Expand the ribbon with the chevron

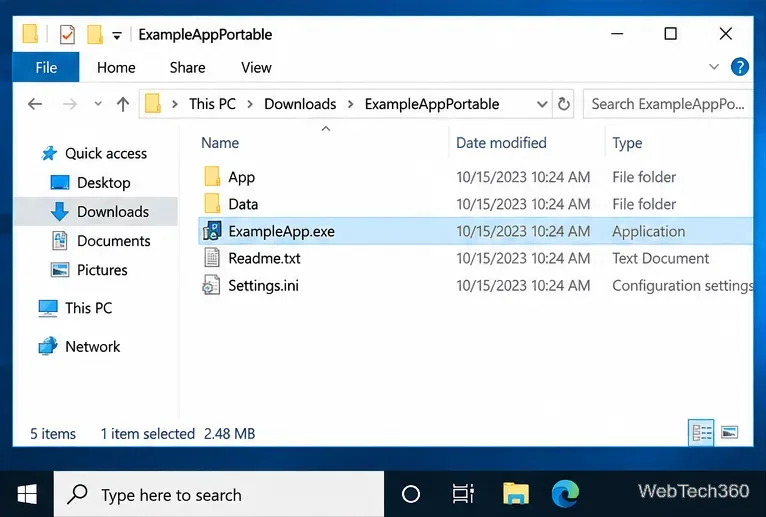click(714, 67)
